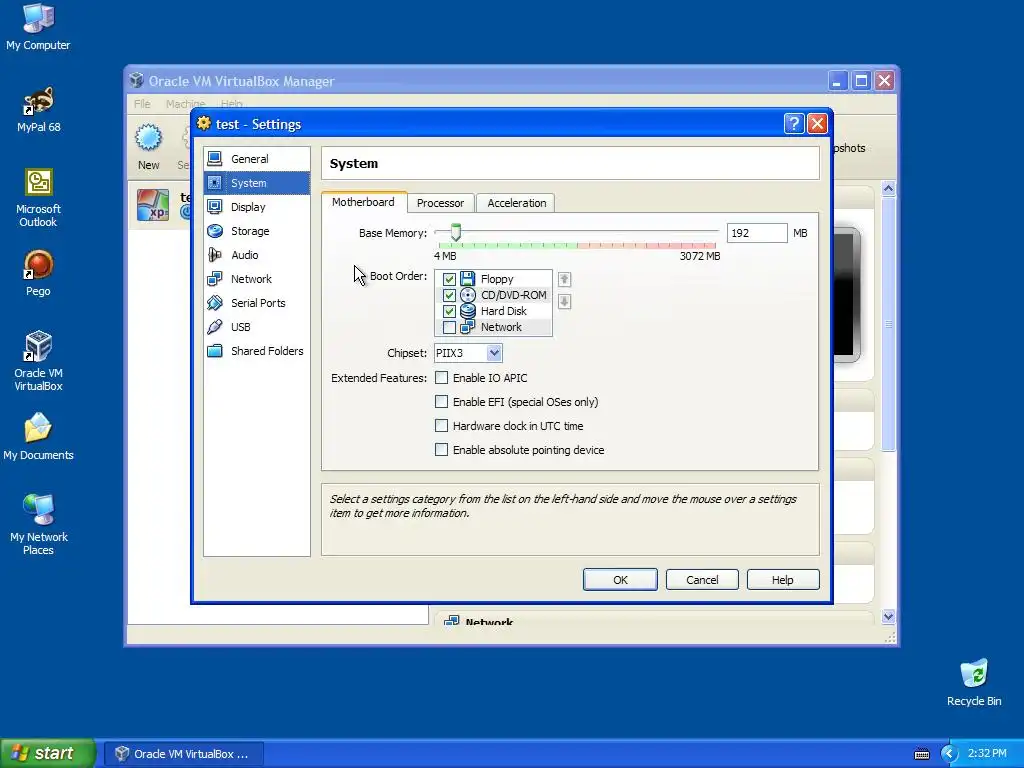Open File menu in VirtualBox Manager
The width and height of the screenshot is (1024, 768).
pyautogui.click(x=142, y=104)
